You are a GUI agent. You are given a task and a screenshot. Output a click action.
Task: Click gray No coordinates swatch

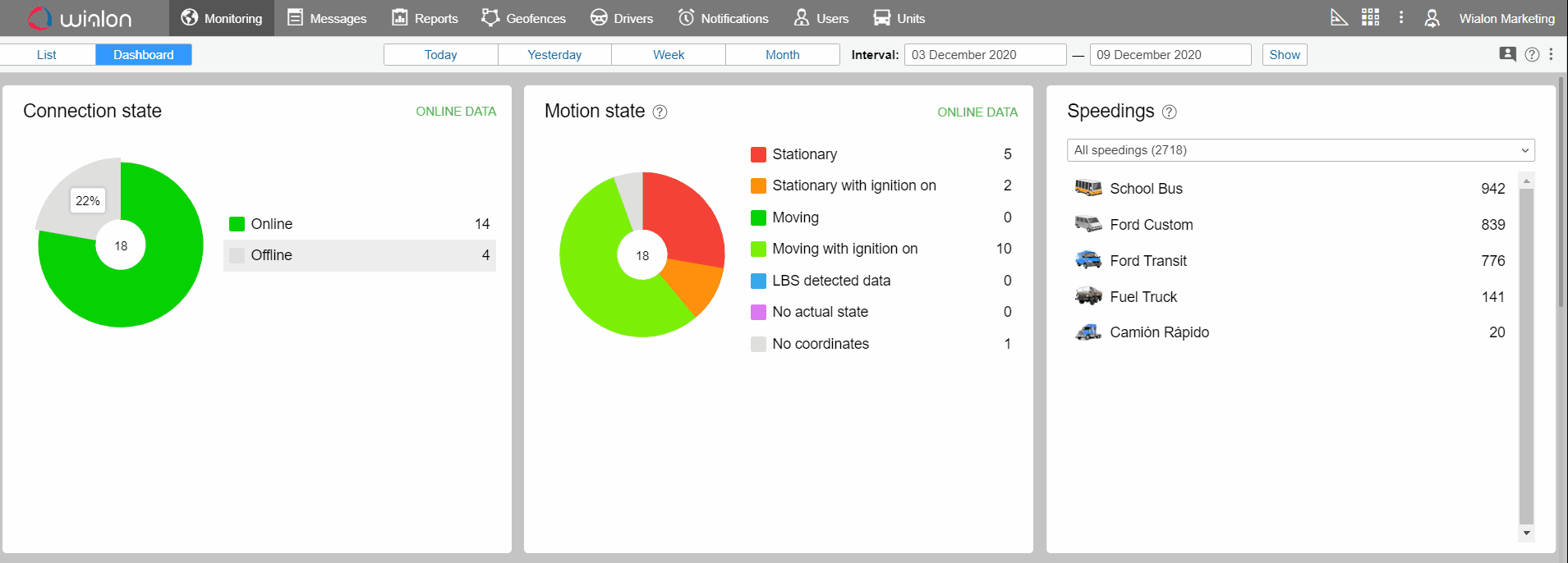coord(759,344)
